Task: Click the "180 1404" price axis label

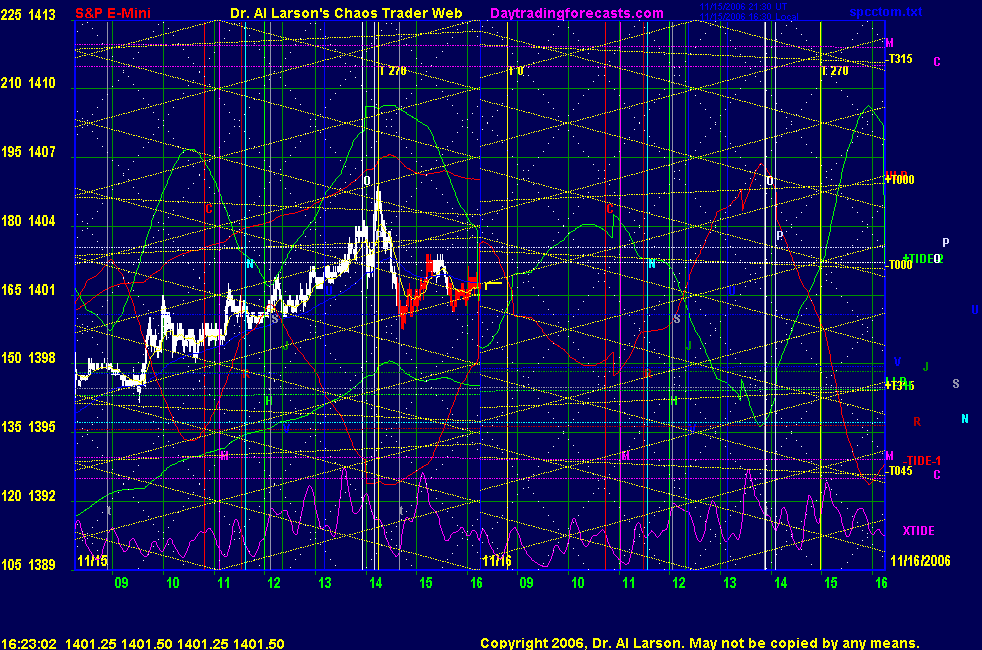Action: pos(28,220)
